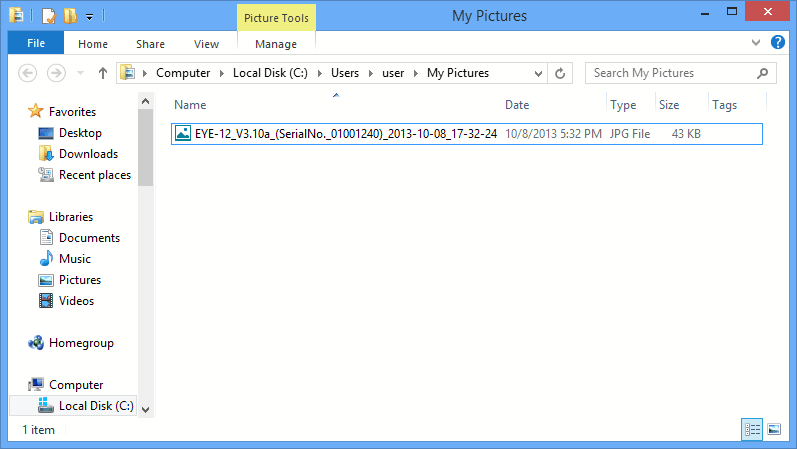
Task: Click the Libraries folder icon
Action: [x=36, y=217]
